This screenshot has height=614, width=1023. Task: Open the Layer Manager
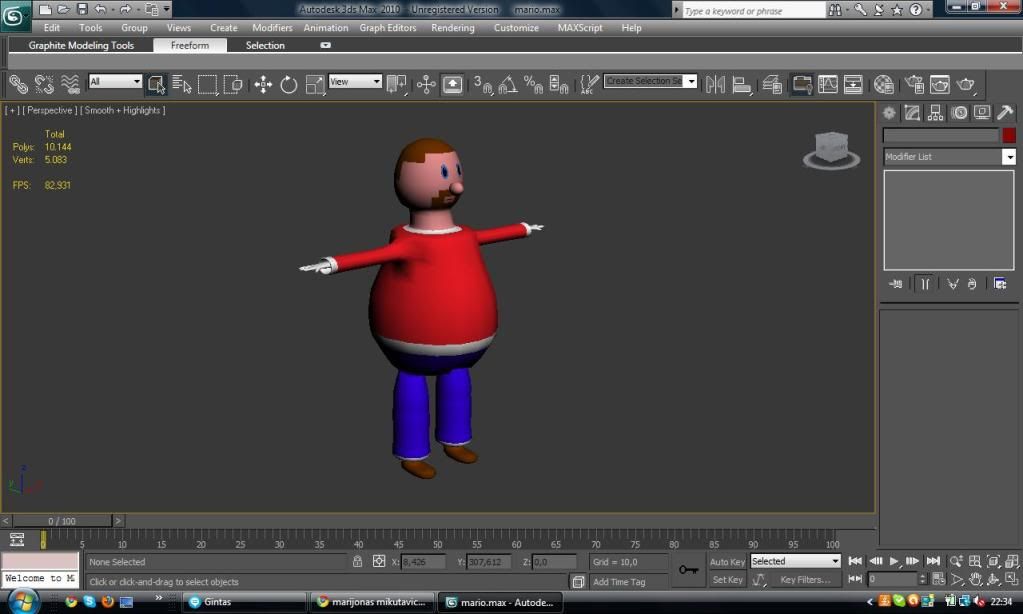pyautogui.click(x=772, y=84)
